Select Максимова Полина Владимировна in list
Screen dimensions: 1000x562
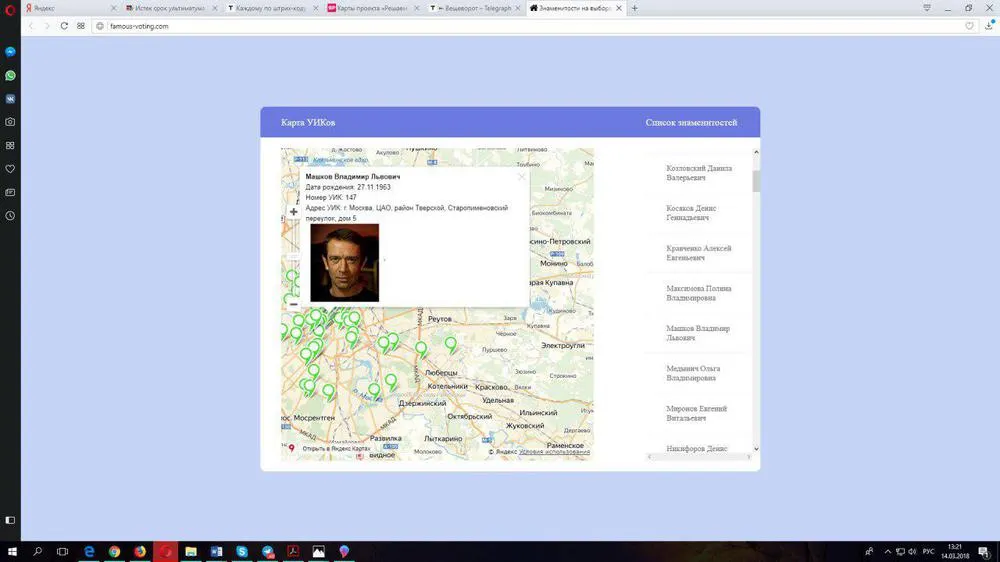(698, 293)
